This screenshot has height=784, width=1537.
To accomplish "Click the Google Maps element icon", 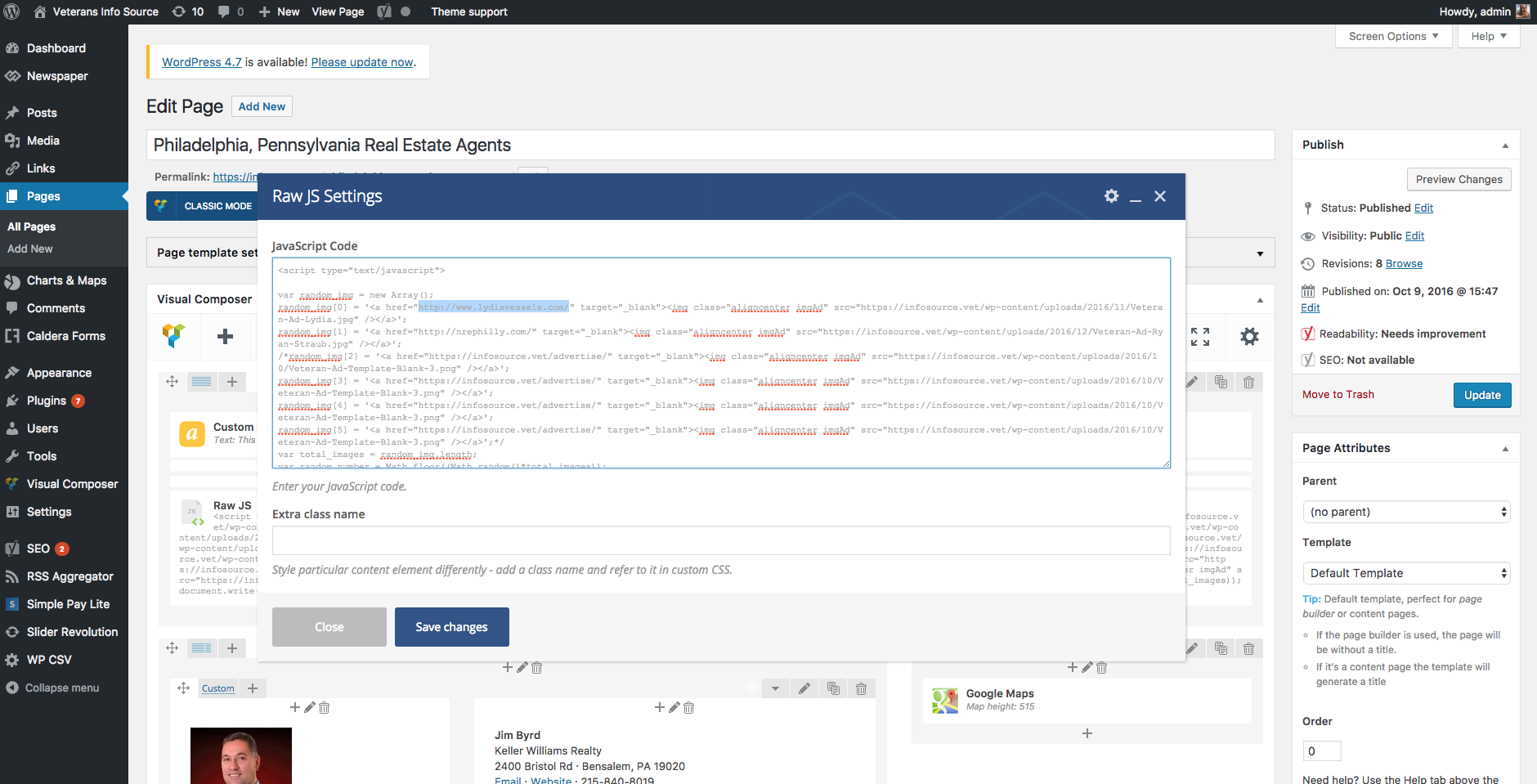I will (945, 700).
